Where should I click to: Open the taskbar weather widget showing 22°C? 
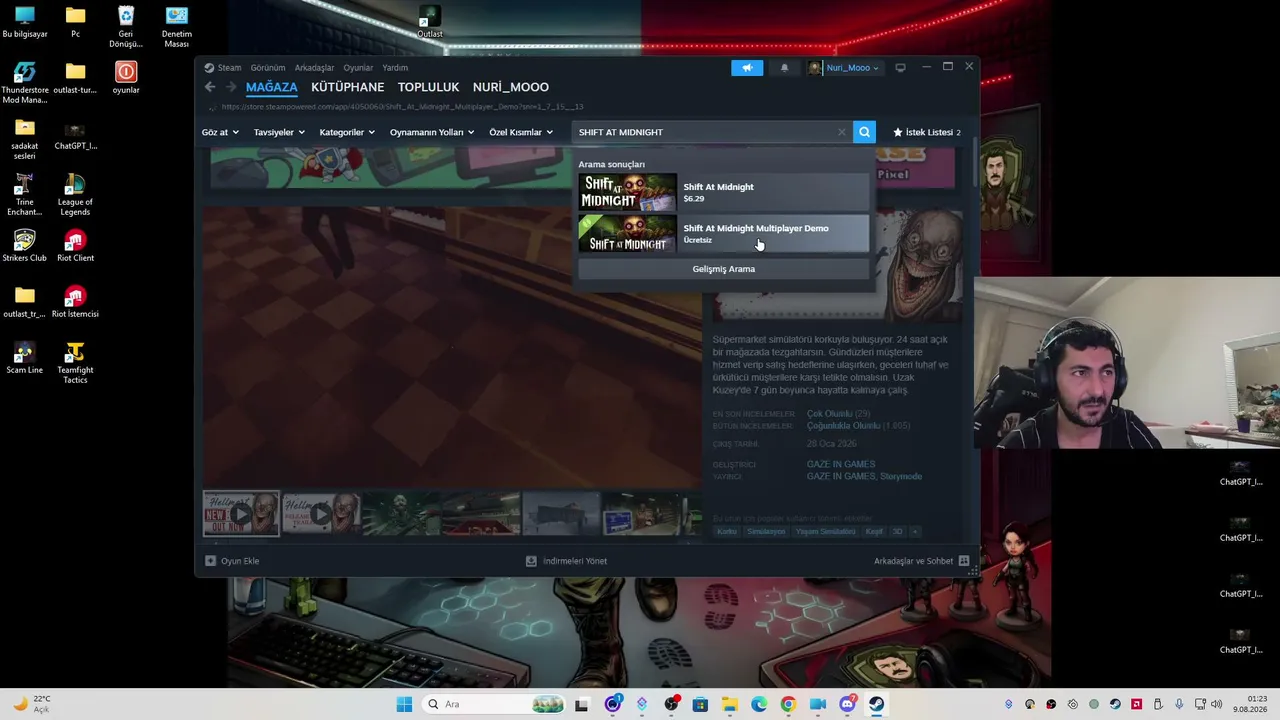[30, 704]
